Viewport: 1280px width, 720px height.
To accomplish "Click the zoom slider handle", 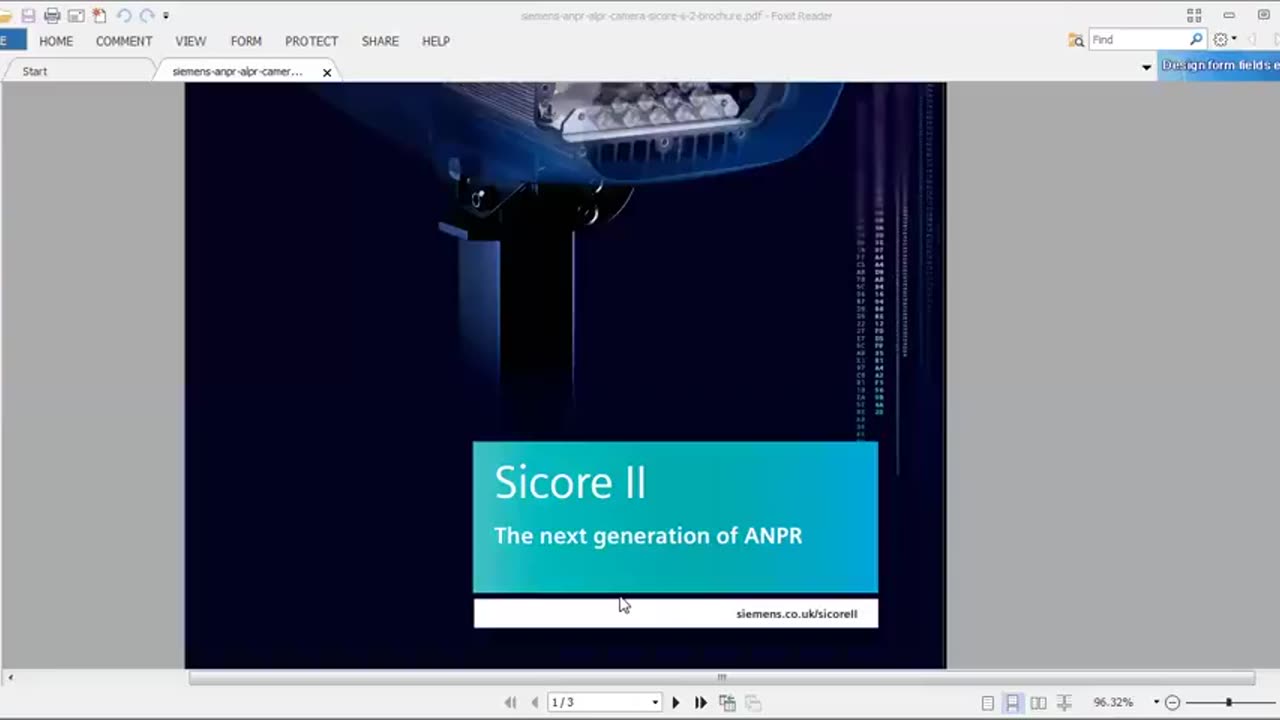I will 1229,703.
